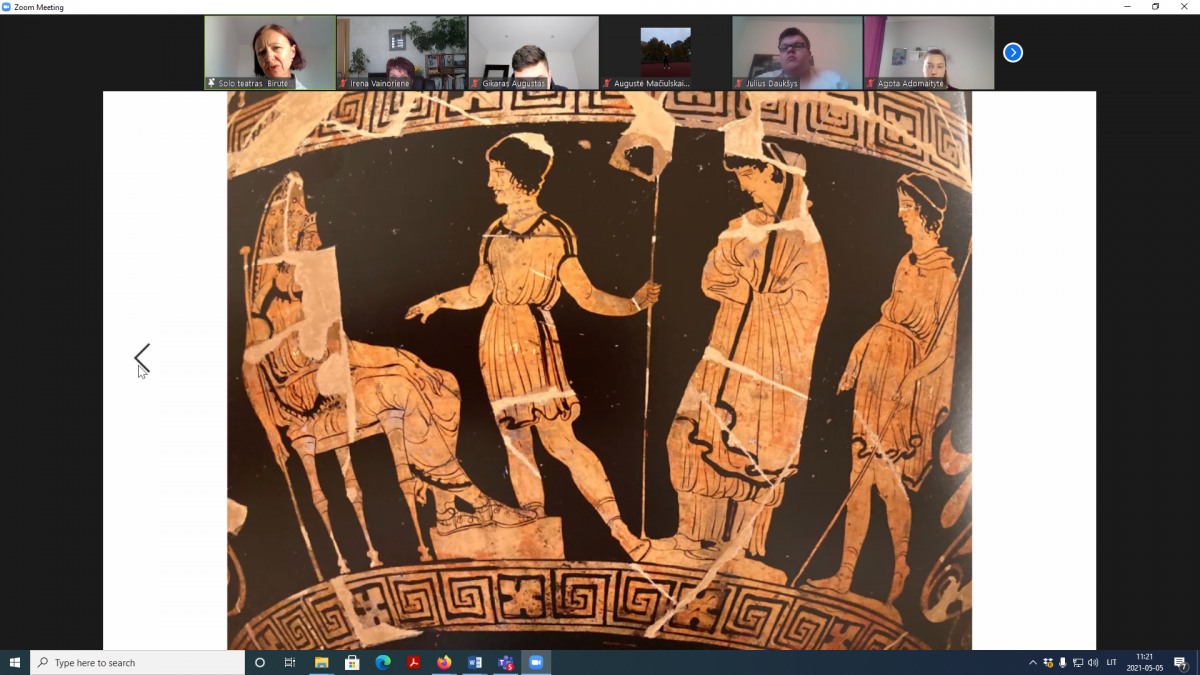Show next participants with blue arrow
The height and width of the screenshot is (675, 1200).
1013,52
